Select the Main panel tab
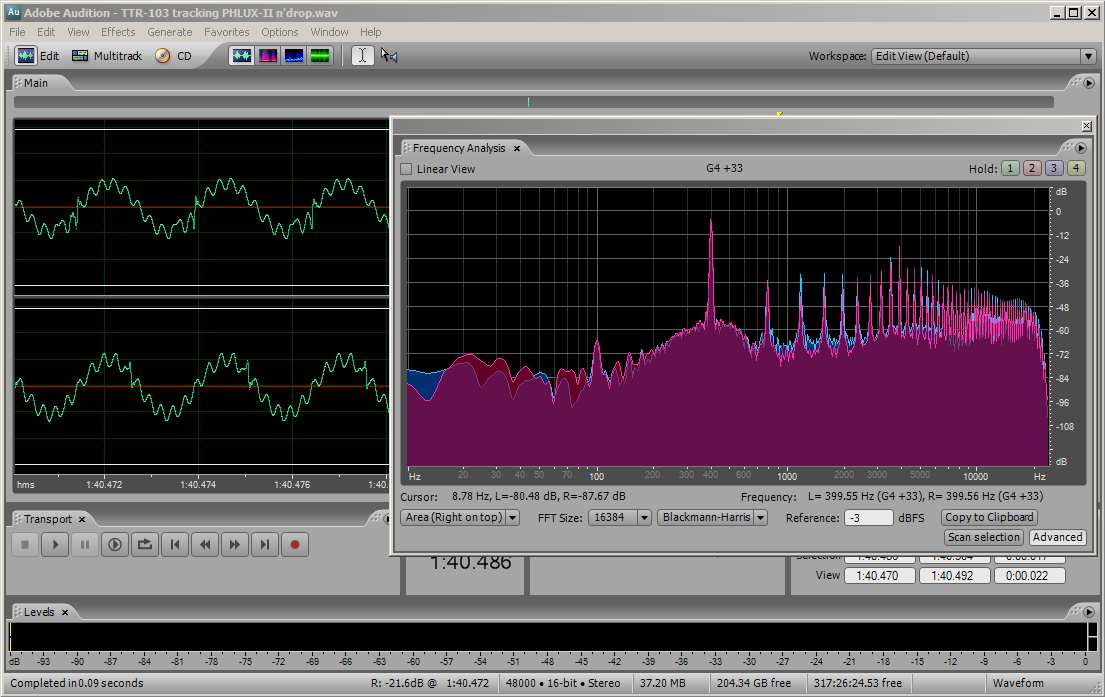Viewport: 1105px width, 697px height. 36,83
